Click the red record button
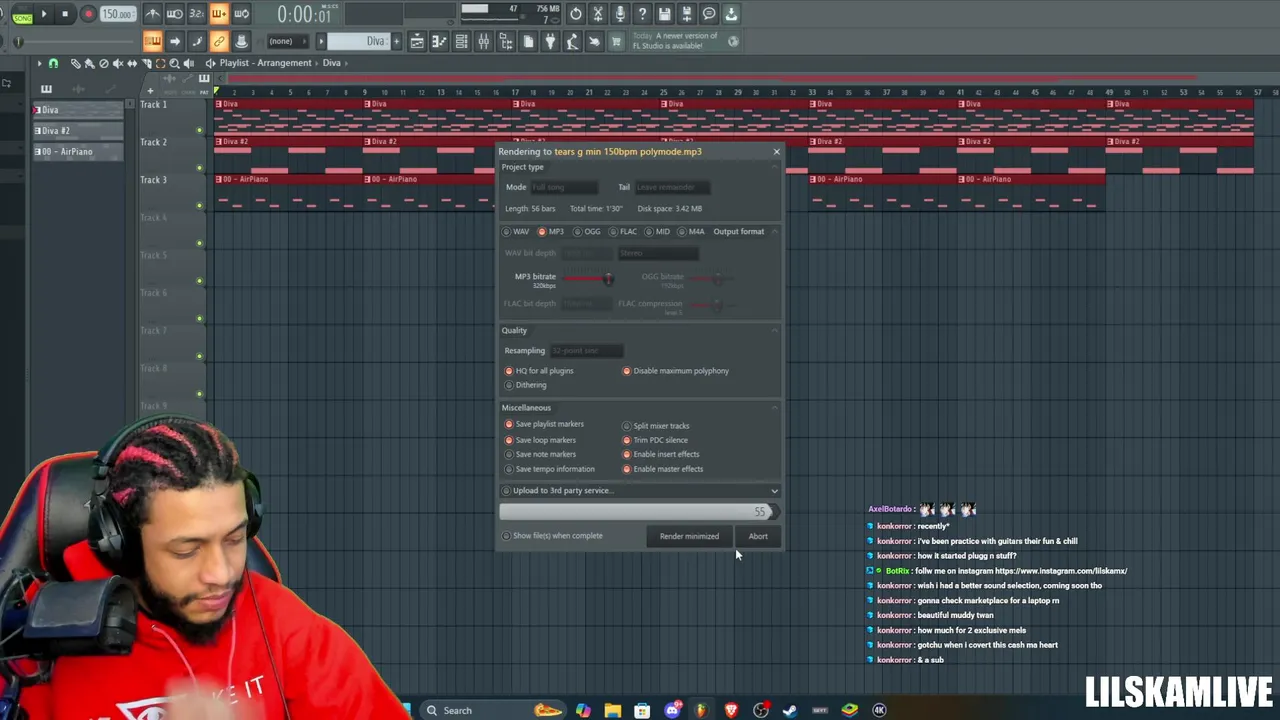Screen dimensions: 1280x720 pyautogui.click(x=87, y=14)
